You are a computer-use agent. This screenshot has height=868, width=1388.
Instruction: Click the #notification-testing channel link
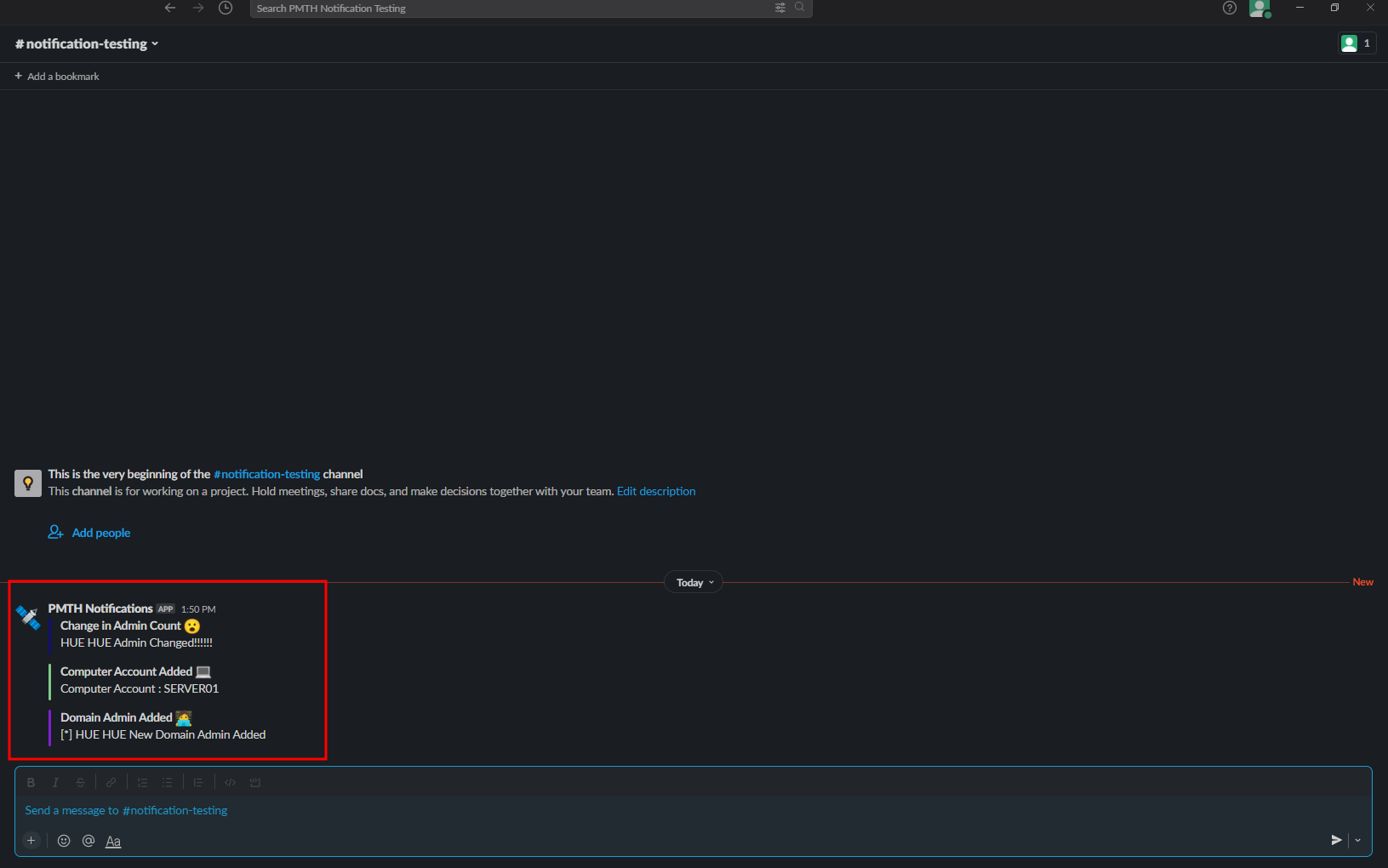266,474
